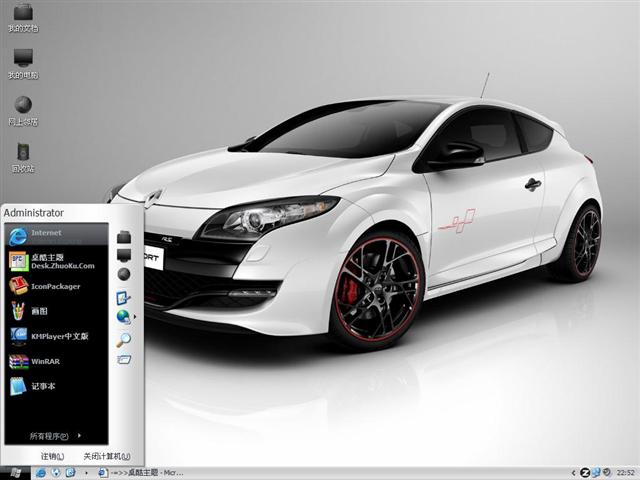Open the computer monitor icon in Start menu sidebar
The image size is (640, 480).
coord(124,256)
